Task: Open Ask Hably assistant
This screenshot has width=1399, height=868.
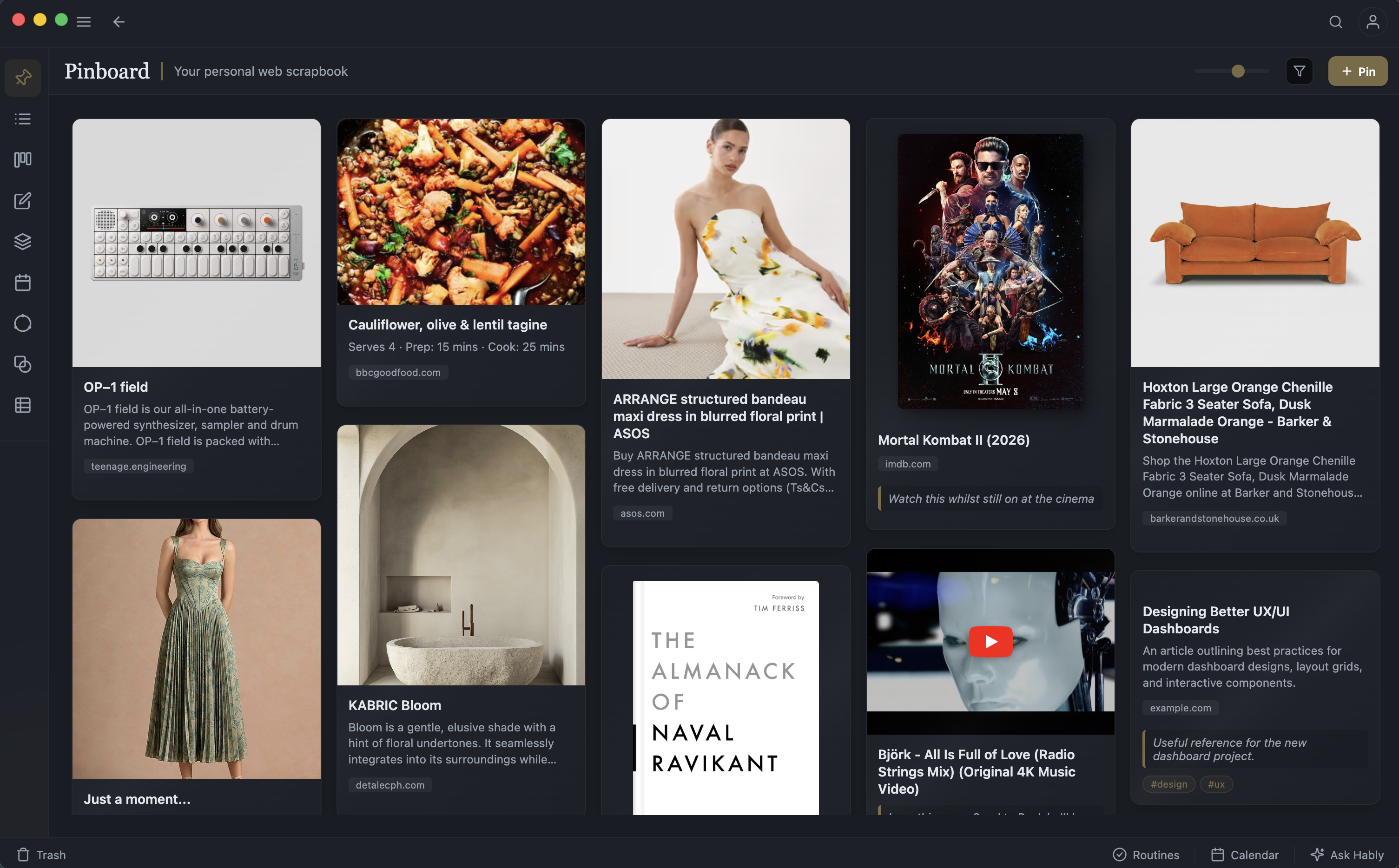Action: pyautogui.click(x=1347, y=854)
